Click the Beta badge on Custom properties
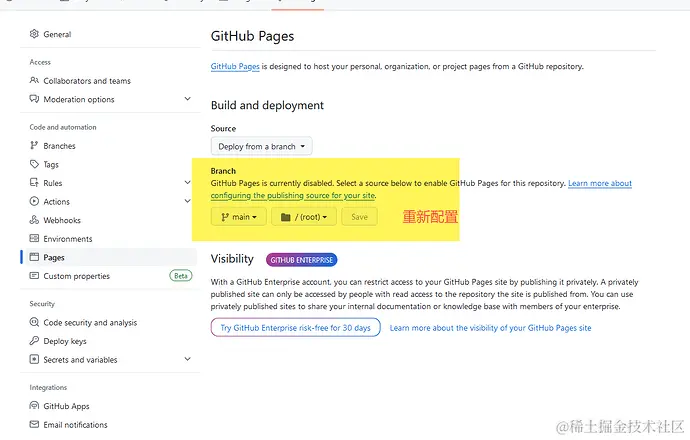The width and height of the screenshot is (690, 440). pos(181,276)
